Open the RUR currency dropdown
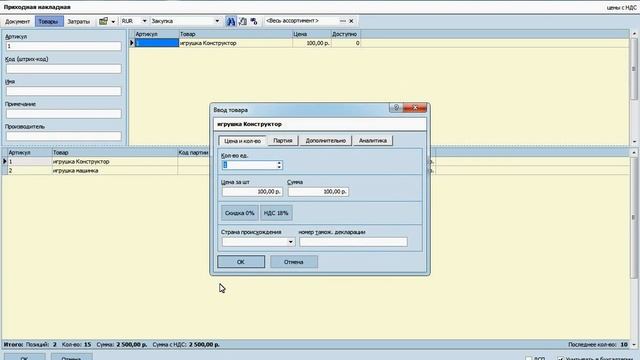Viewport: 640px width, 360px height. coord(144,21)
